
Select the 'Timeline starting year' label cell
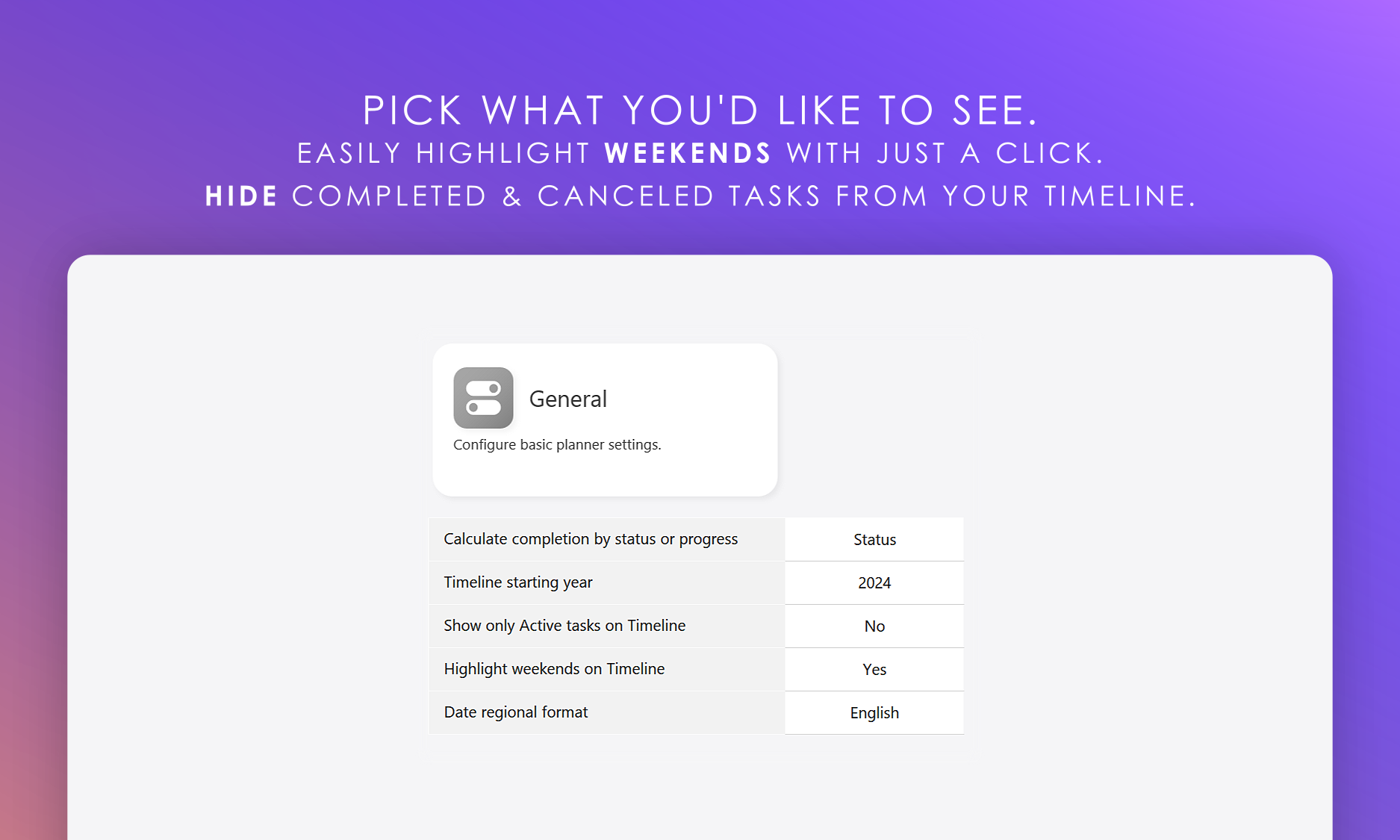point(518,582)
